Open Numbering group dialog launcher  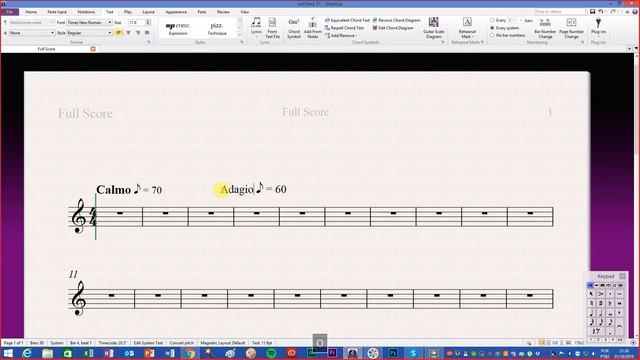[x=582, y=42]
